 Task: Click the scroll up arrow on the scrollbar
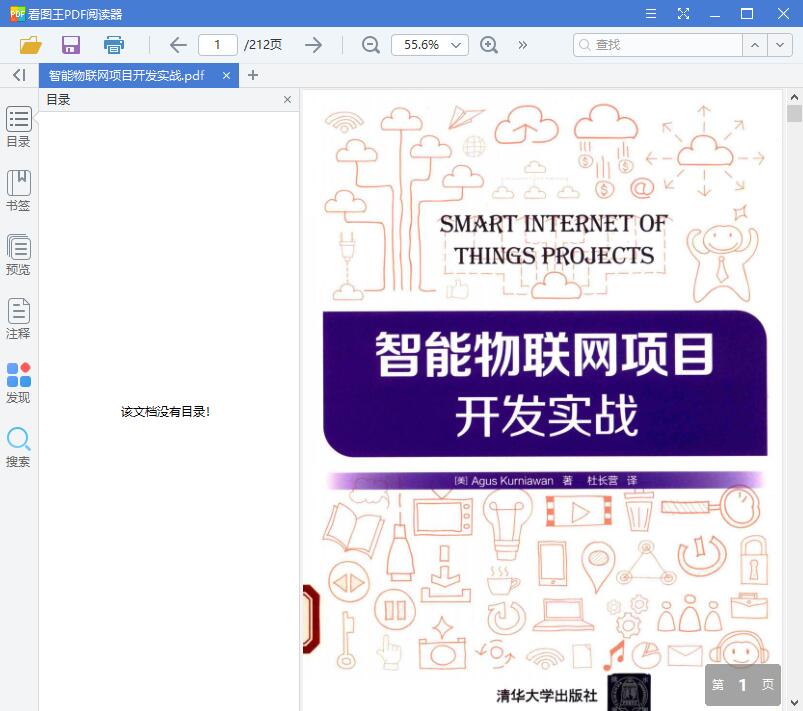coord(794,97)
